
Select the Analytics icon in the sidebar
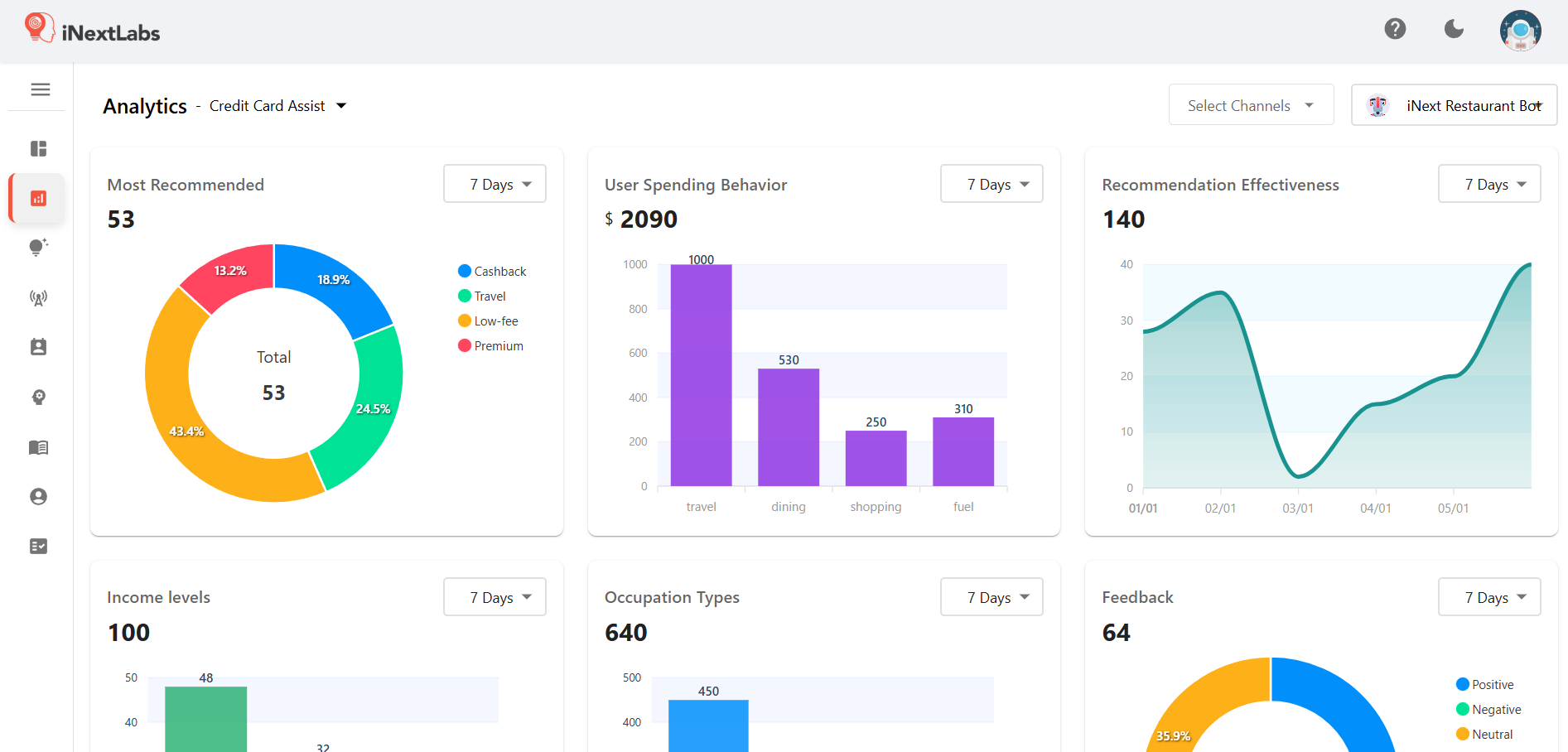click(37, 198)
